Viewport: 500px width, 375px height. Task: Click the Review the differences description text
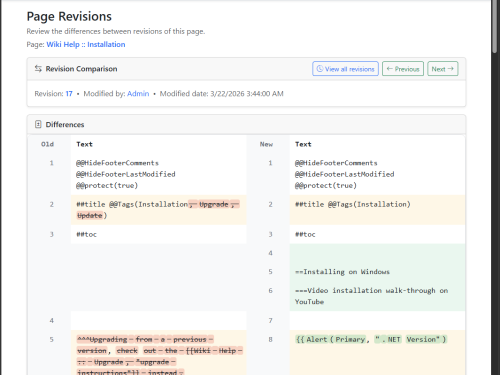(x=116, y=31)
